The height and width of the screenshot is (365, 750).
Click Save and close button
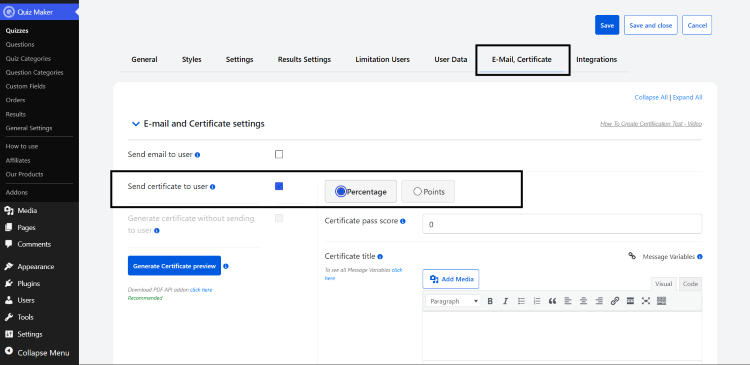pos(651,25)
